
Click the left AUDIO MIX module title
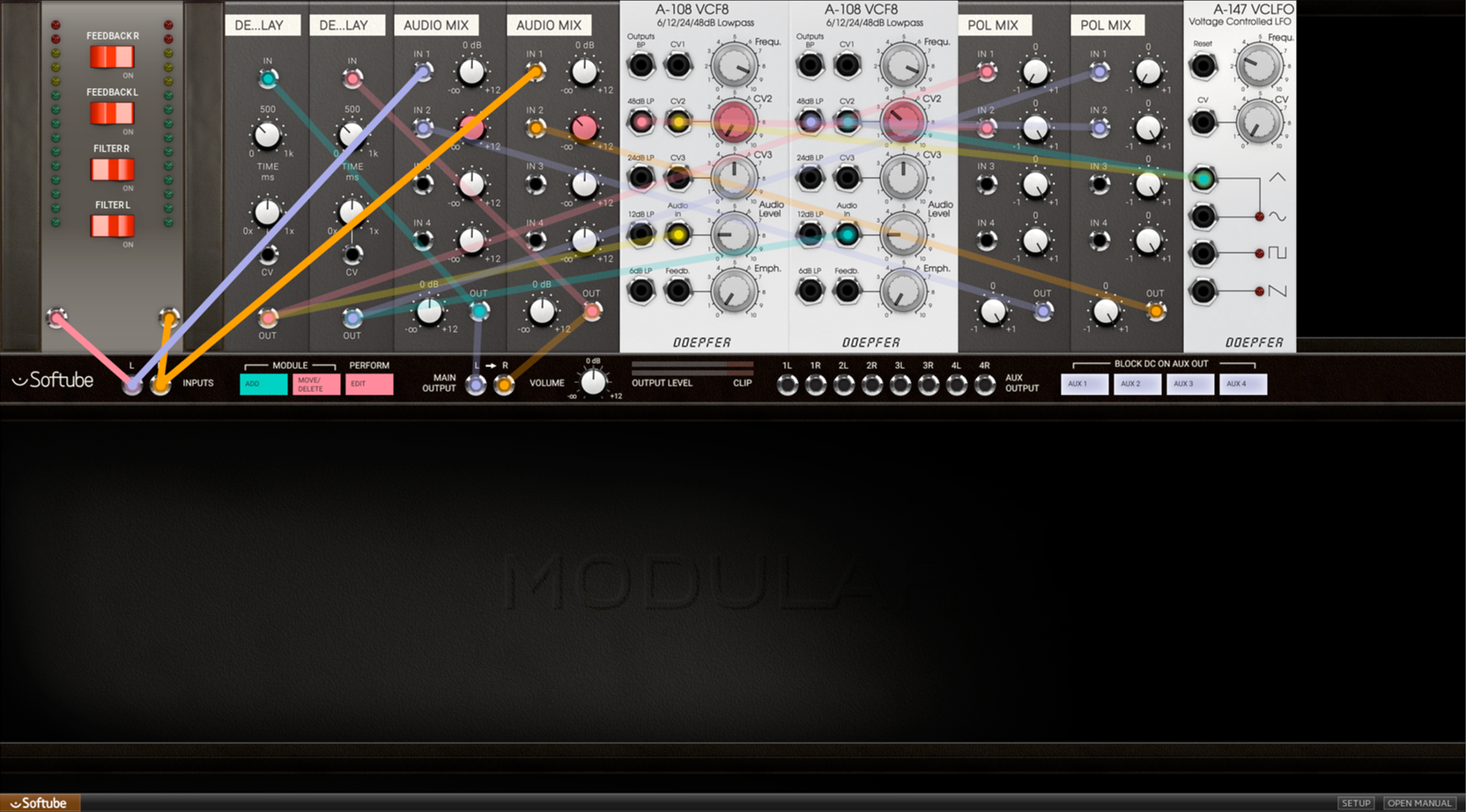(x=436, y=26)
